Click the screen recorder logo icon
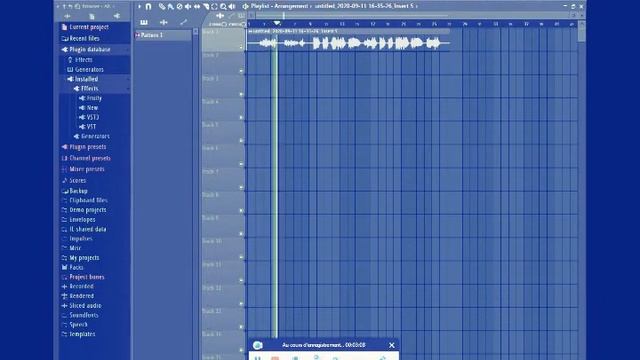 pos(258,345)
